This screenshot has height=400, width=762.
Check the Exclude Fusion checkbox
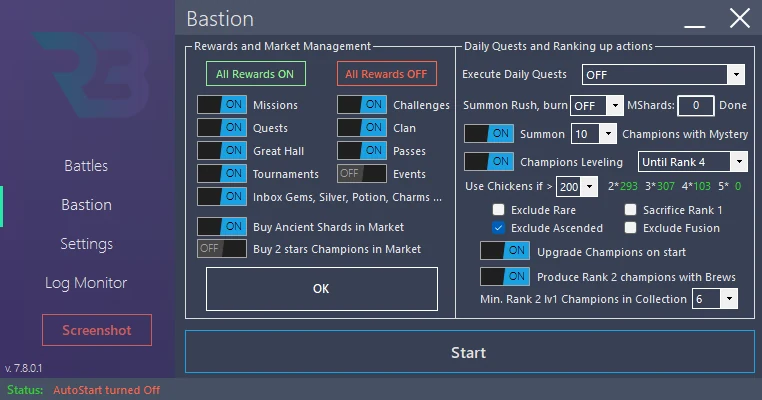coord(630,227)
